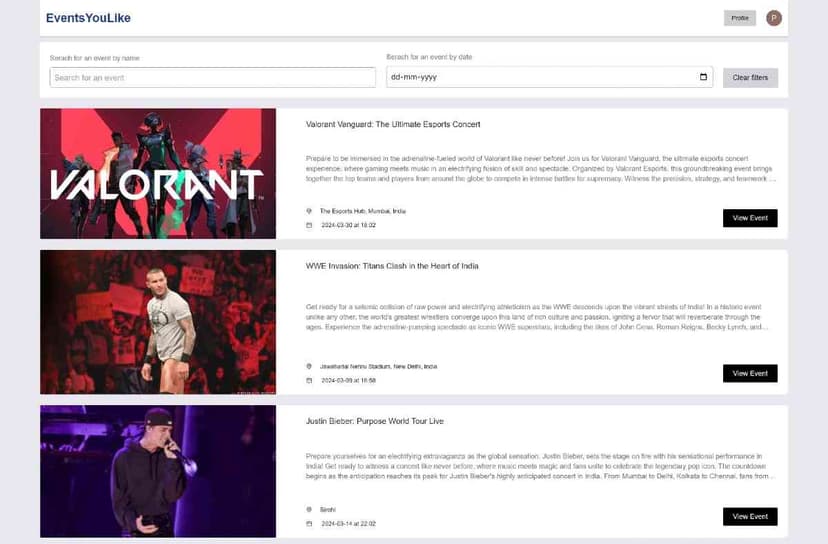Click calendar icon beside Valorant event date

310,225
